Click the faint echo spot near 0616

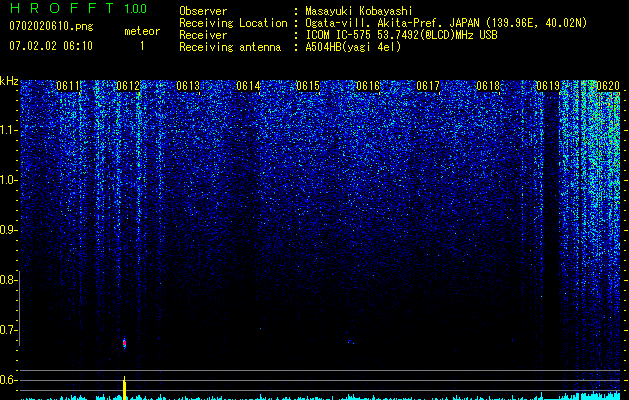(350, 342)
